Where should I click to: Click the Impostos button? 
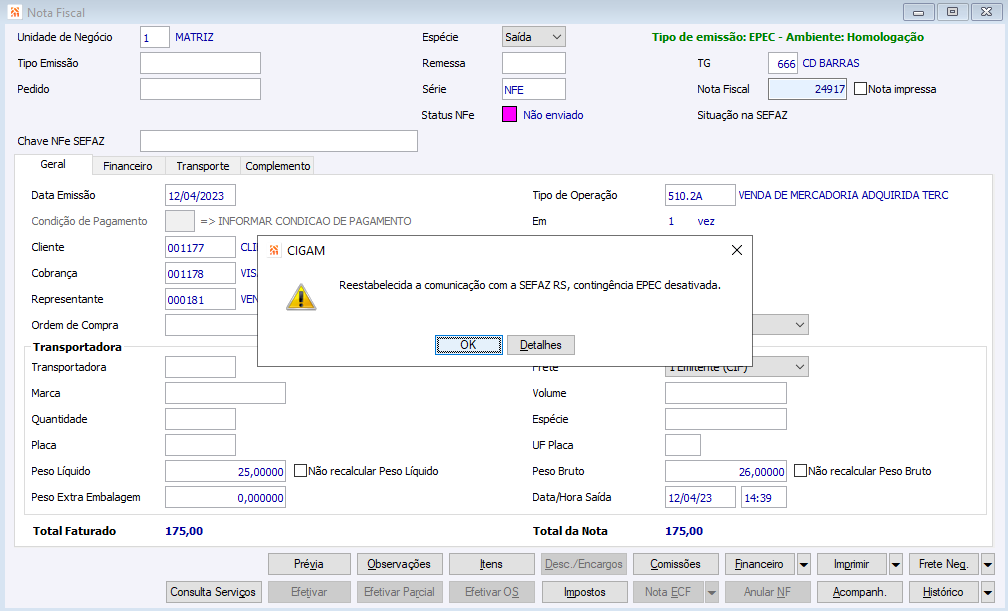coord(584,592)
